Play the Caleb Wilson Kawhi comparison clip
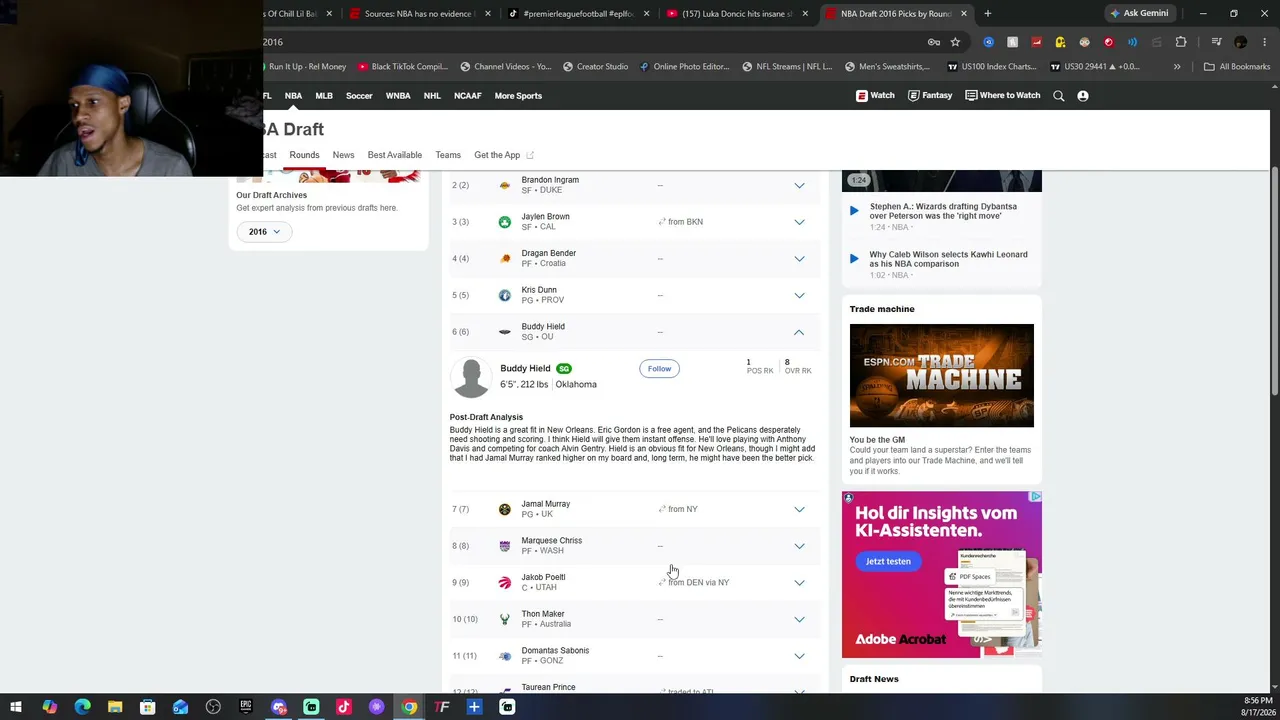1280x720 pixels. [x=853, y=258]
